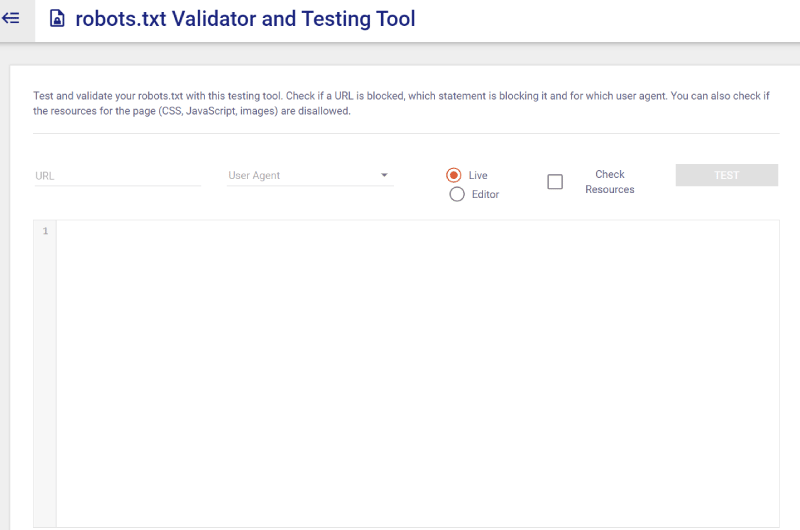Click the TEST button
Viewport: 800px width, 530px height.
coord(727,175)
